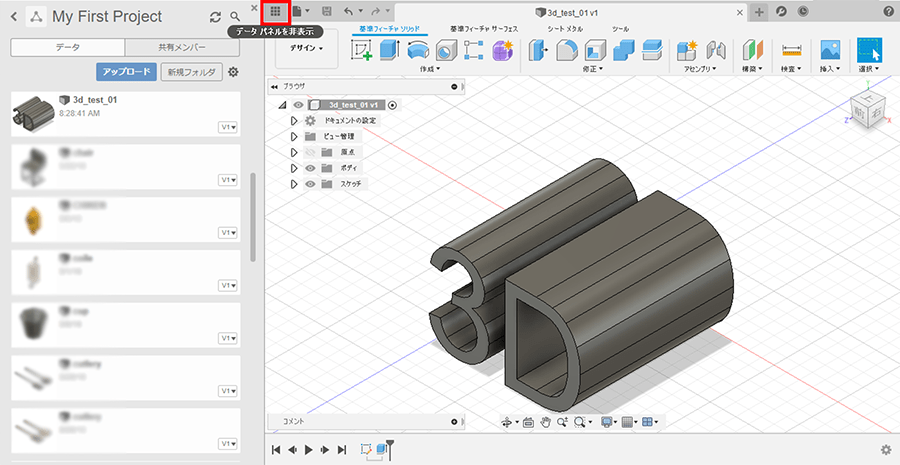Refresh the My First Project data panel
Image resolution: width=900 pixels, height=465 pixels.
[215, 17]
